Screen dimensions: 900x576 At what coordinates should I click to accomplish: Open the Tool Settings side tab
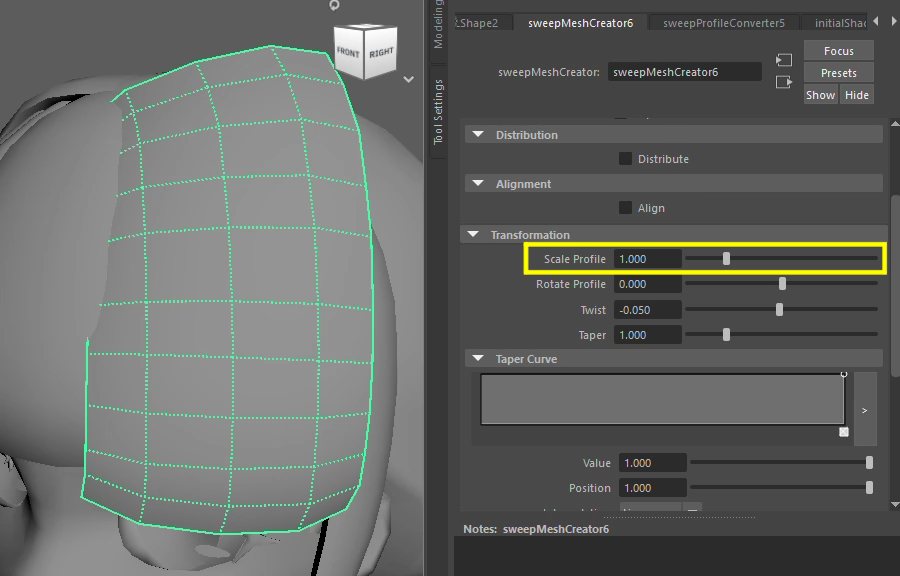(439, 113)
